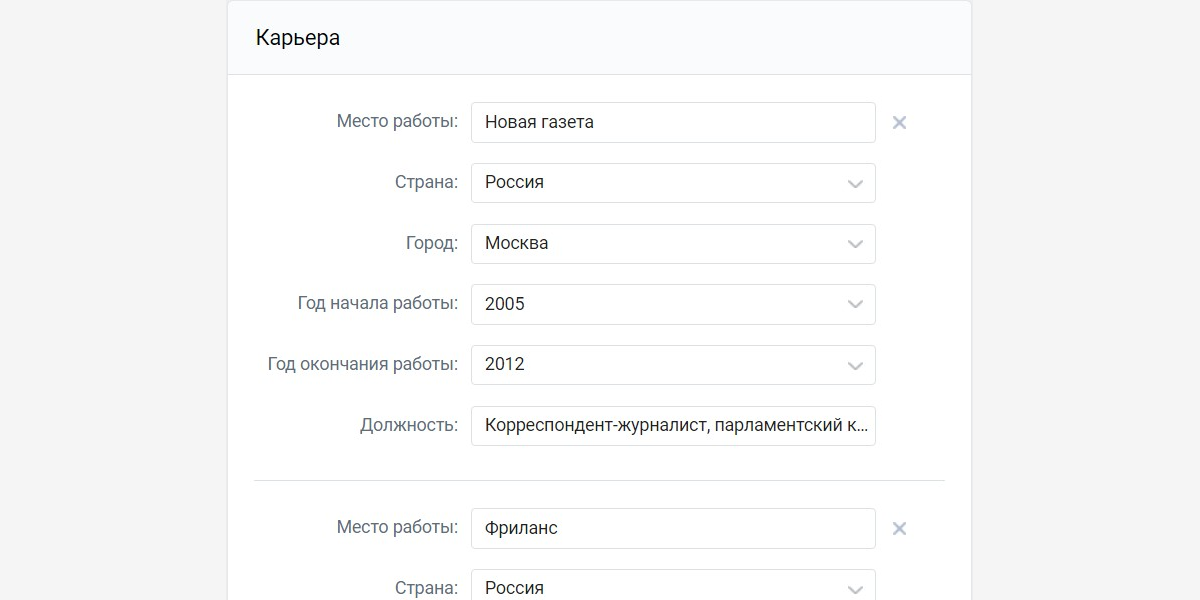The height and width of the screenshot is (600, 1200).
Task: Click chevron arrow beside year 2005
Action: (x=855, y=305)
